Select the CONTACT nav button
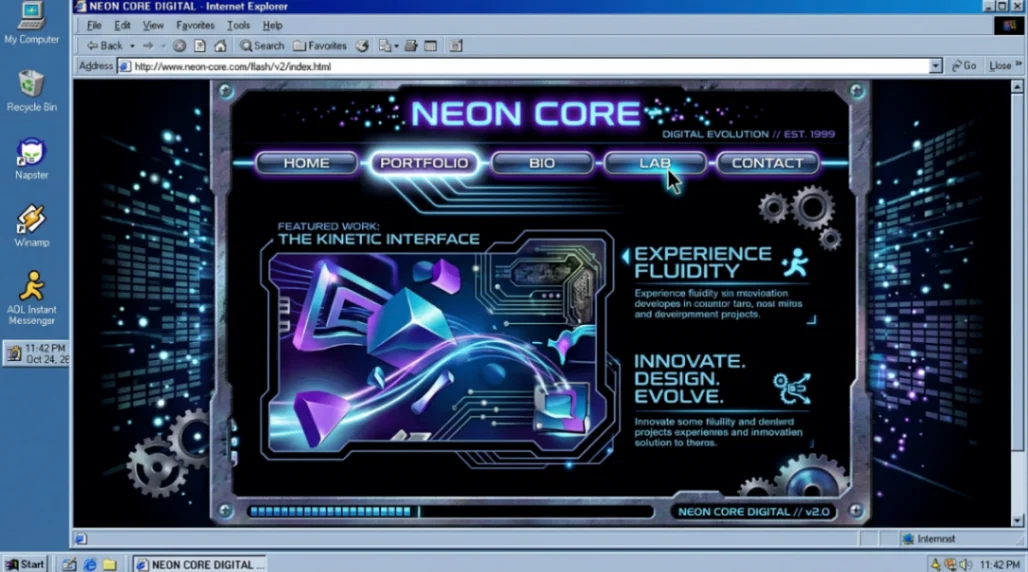The width and height of the screenshot is (1028, 572). pyautogui.click(x=767, y=163)
